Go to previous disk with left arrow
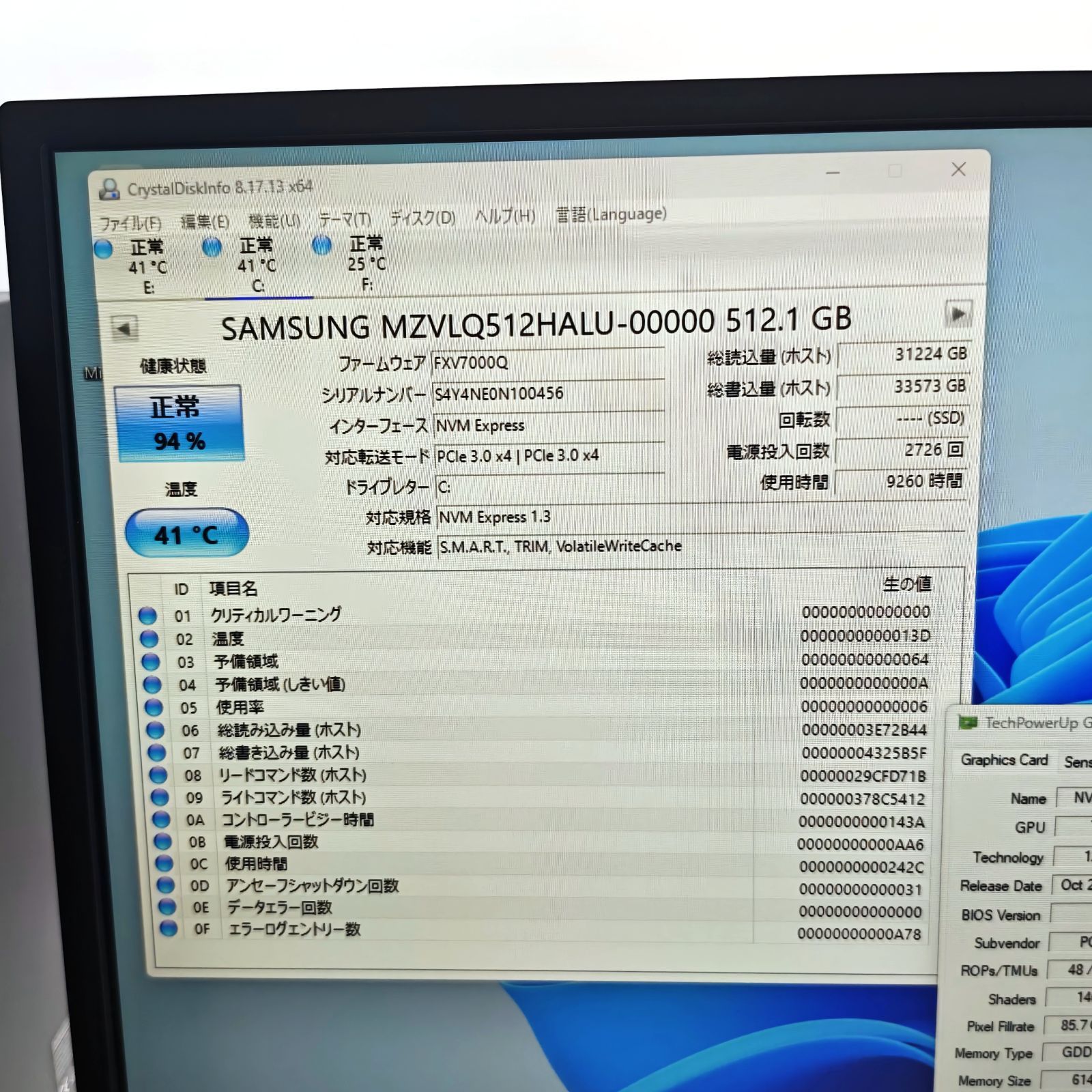 pyautogui.click(x=124, y=329)
